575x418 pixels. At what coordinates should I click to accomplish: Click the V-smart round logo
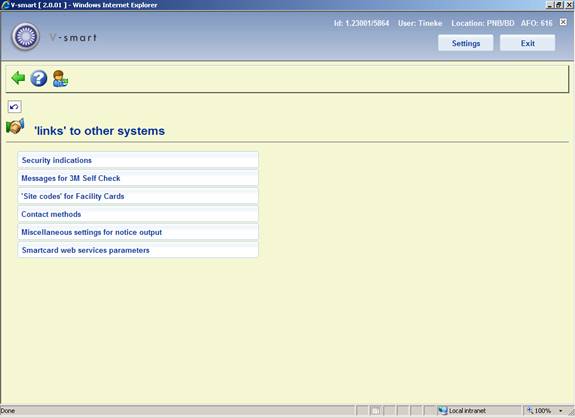[x=25, y=37]
